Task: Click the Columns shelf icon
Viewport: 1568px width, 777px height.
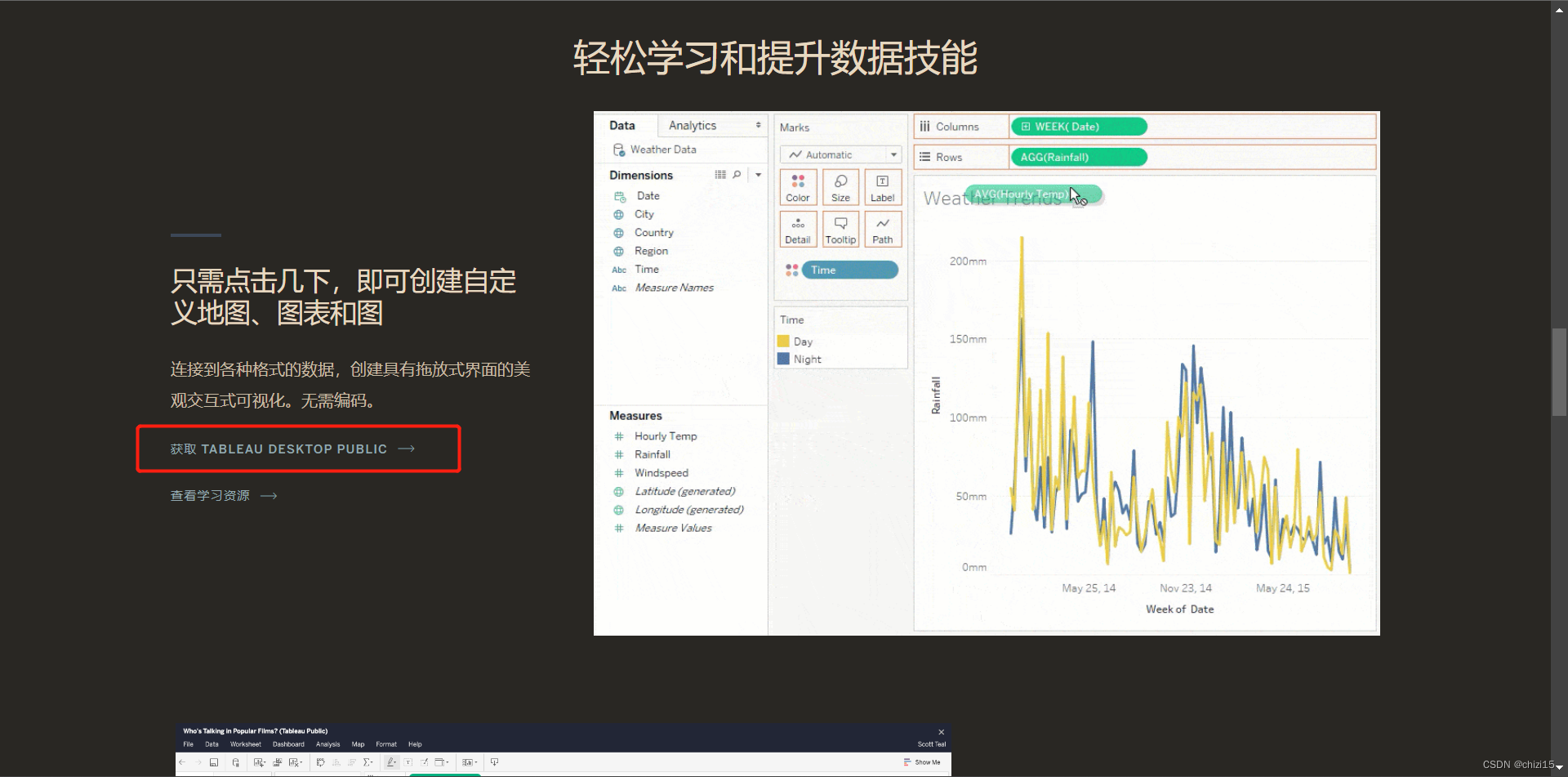Action: coord(925,127)
